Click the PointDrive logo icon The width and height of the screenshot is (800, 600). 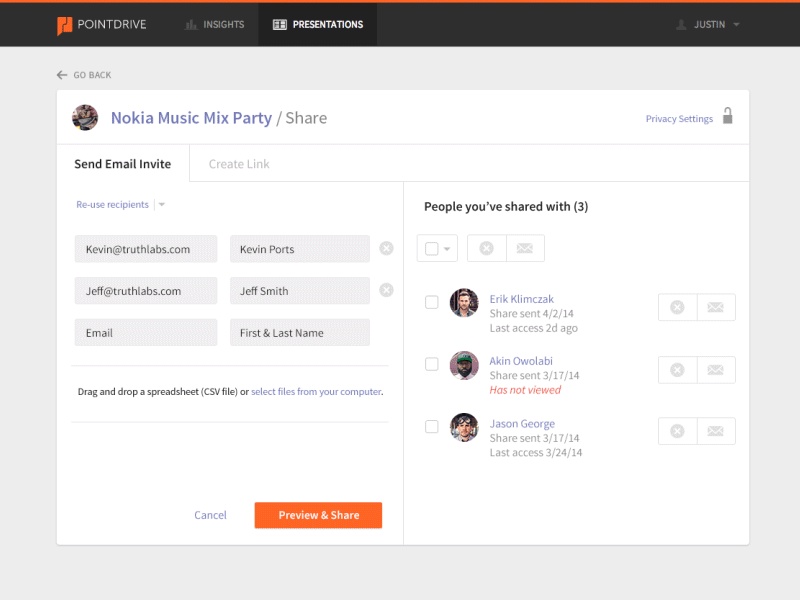[x=64, y=25]
